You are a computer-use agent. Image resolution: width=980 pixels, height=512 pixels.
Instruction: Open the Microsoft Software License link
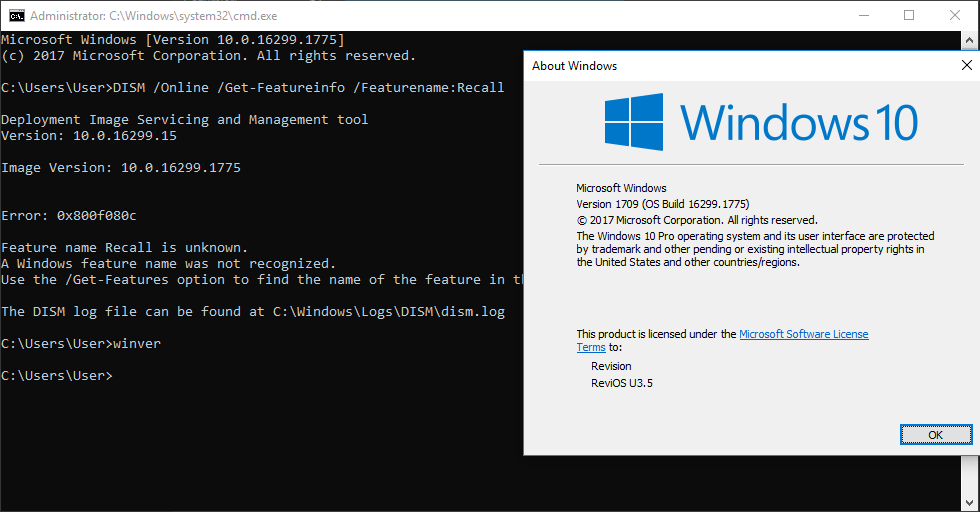(804, 334)
